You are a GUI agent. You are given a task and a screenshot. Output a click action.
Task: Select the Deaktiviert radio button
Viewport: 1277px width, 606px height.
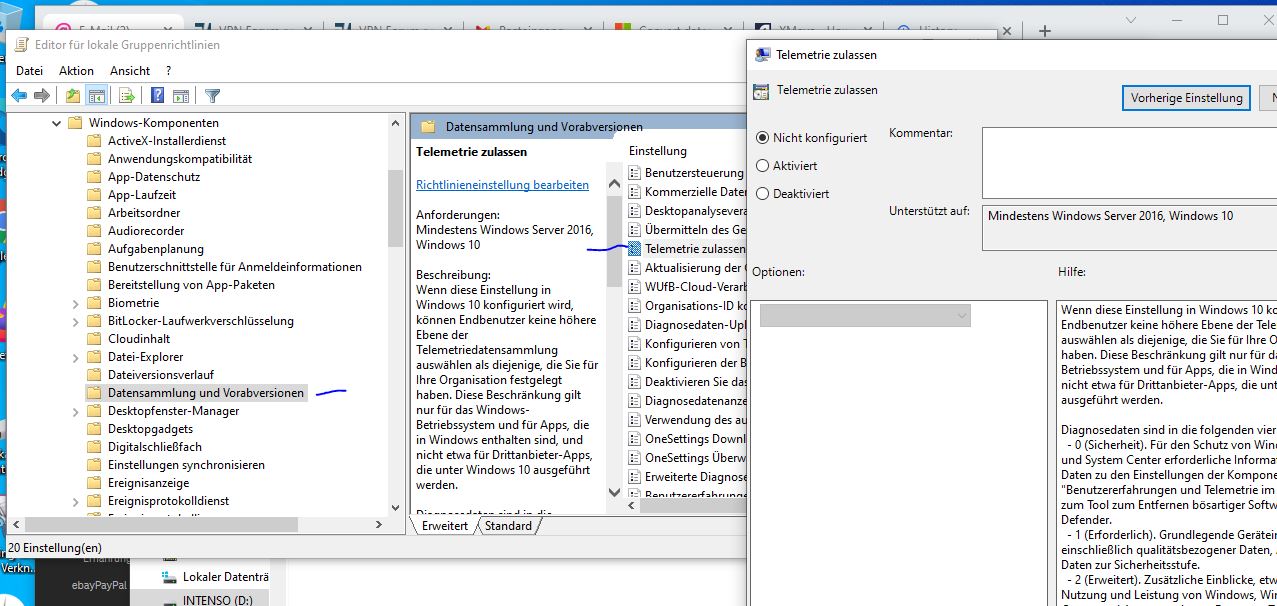(x=763, y=194)
